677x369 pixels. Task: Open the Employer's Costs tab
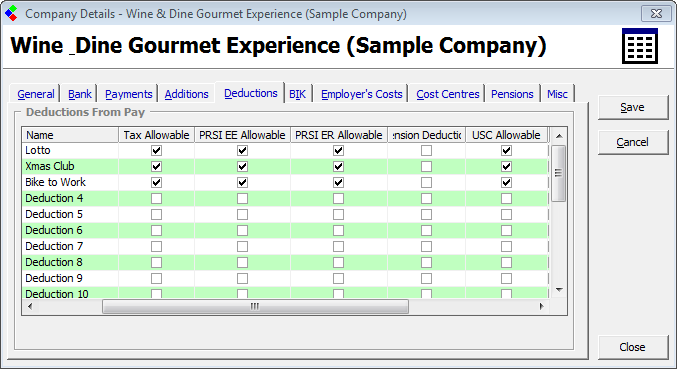(361, 94)
